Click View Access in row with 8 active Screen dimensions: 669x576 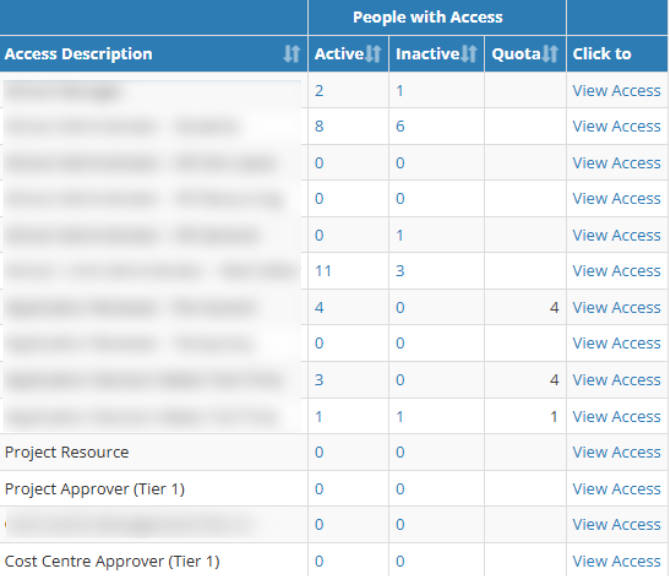pos(617,126)
